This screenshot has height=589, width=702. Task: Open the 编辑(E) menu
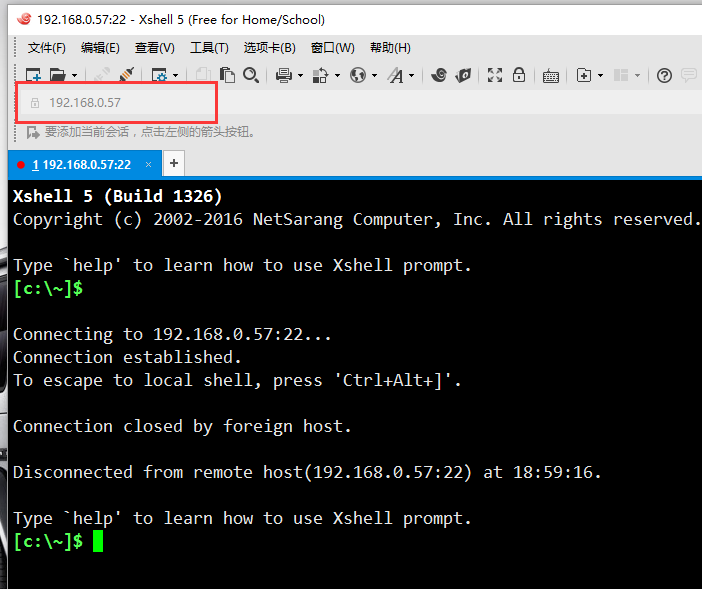tap(100, 48)
